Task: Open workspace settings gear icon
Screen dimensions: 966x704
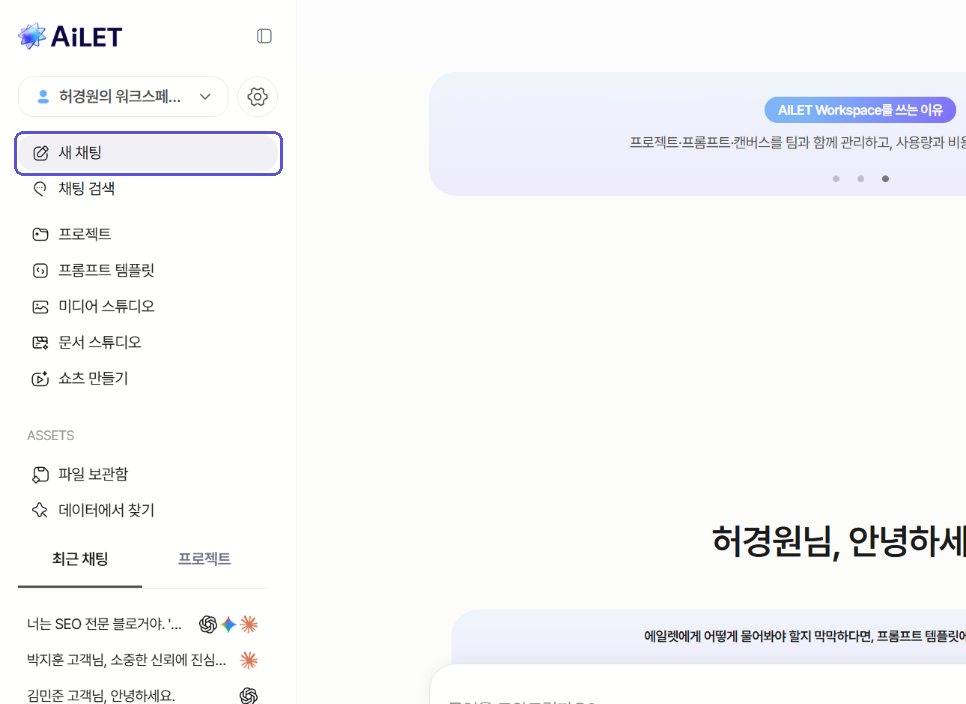Action: (x=258, y=97)
